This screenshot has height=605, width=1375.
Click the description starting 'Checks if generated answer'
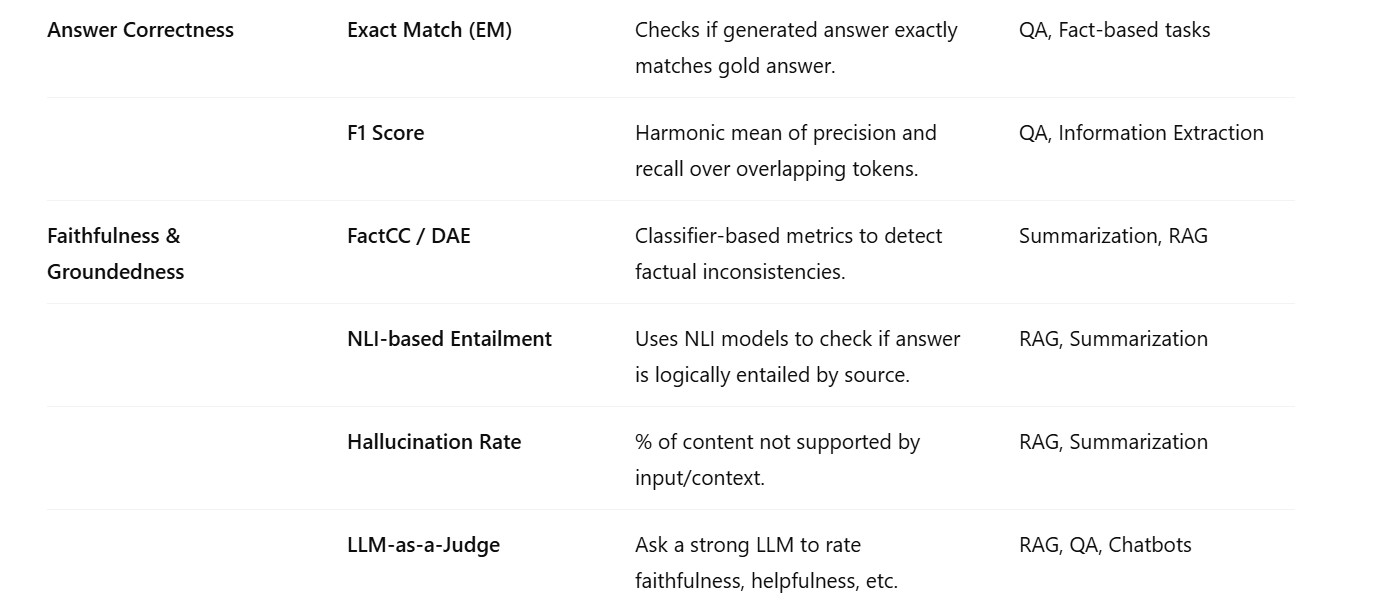[796, 48]
